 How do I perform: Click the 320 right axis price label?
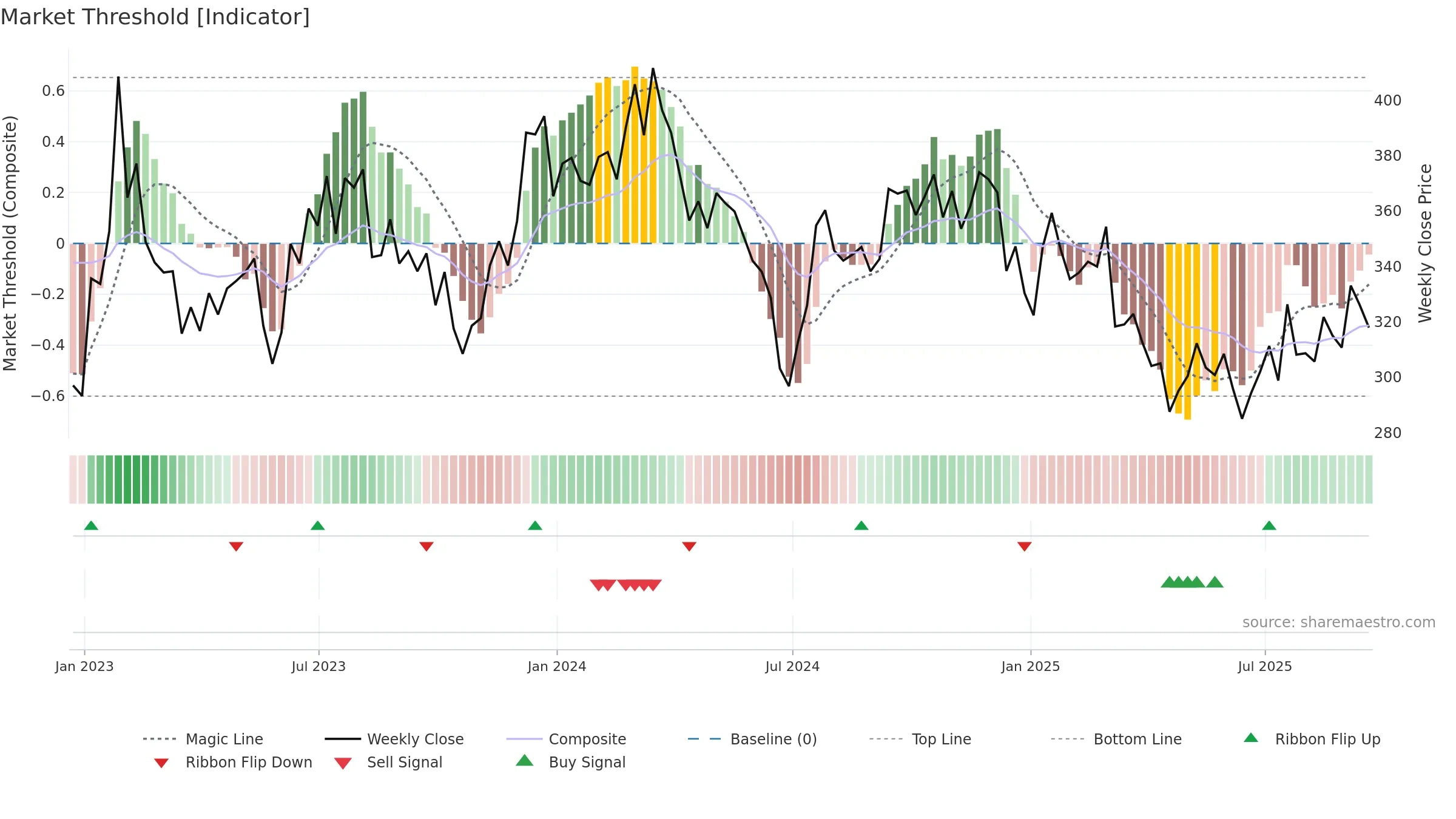[x=1388, y=322]
